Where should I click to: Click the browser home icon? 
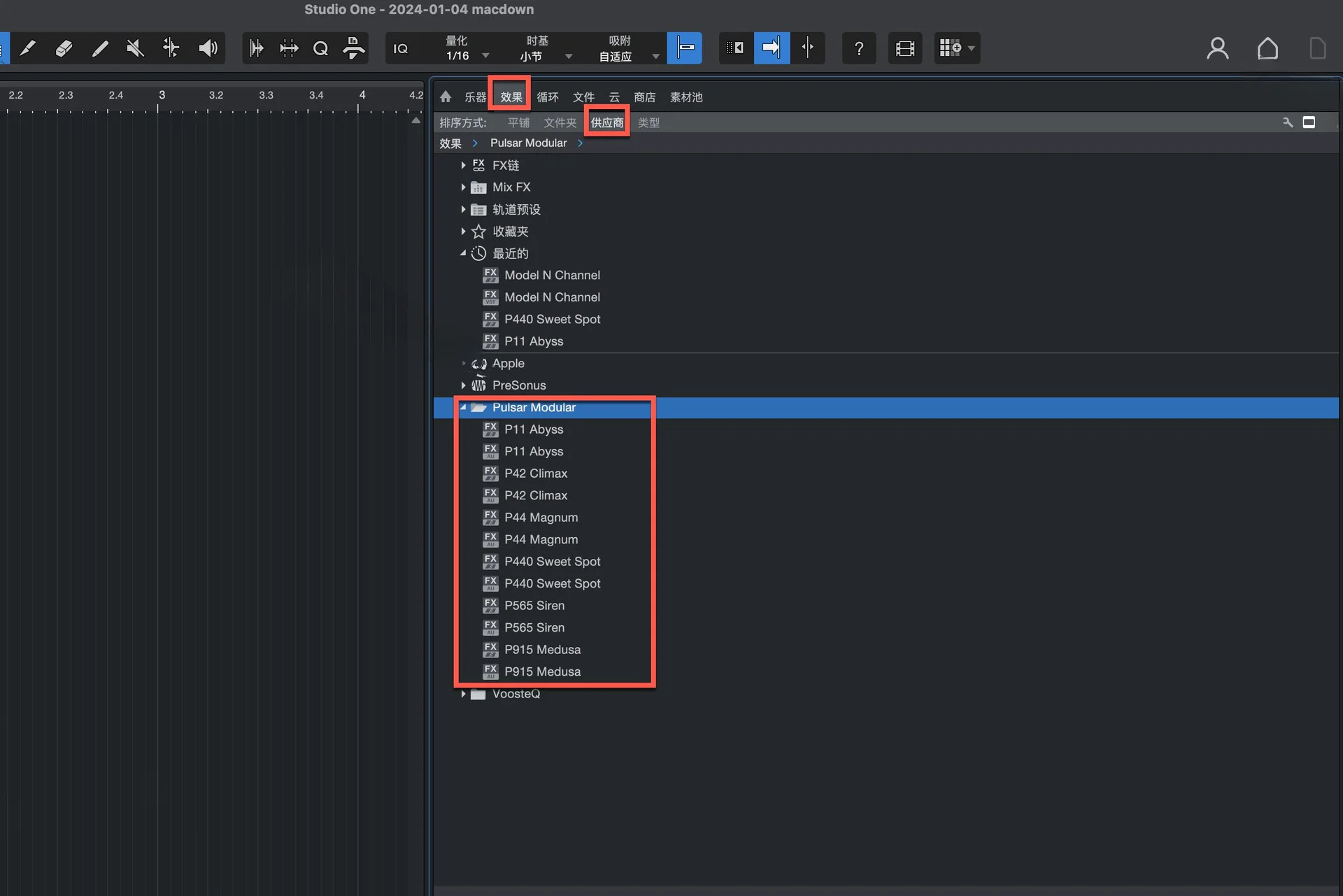tap(446, 97)
